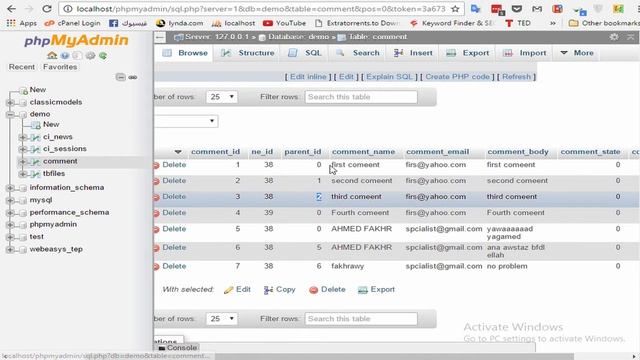This screenshot has width=640, height=360.
Task: Click the browser address bar
Action: pyautogui.click(x=261, y=9)
